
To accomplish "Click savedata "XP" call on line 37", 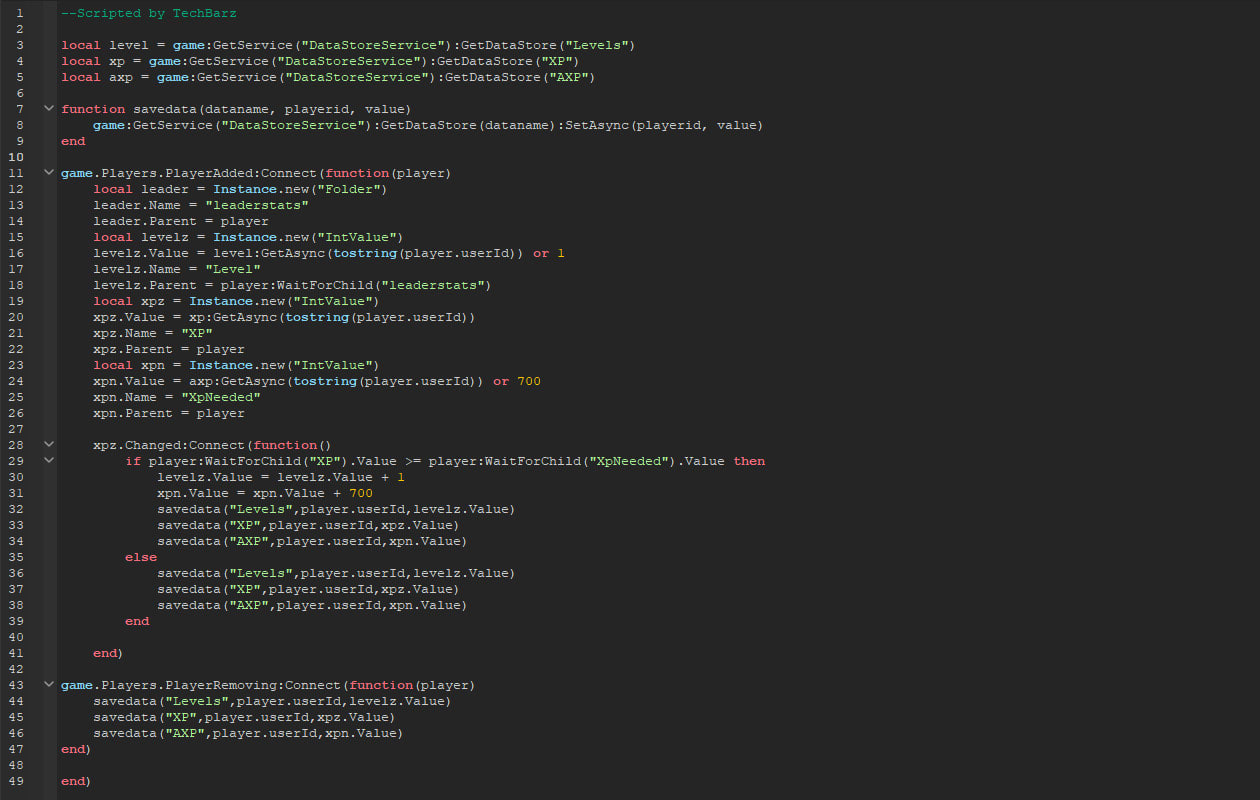I will 308,590.
